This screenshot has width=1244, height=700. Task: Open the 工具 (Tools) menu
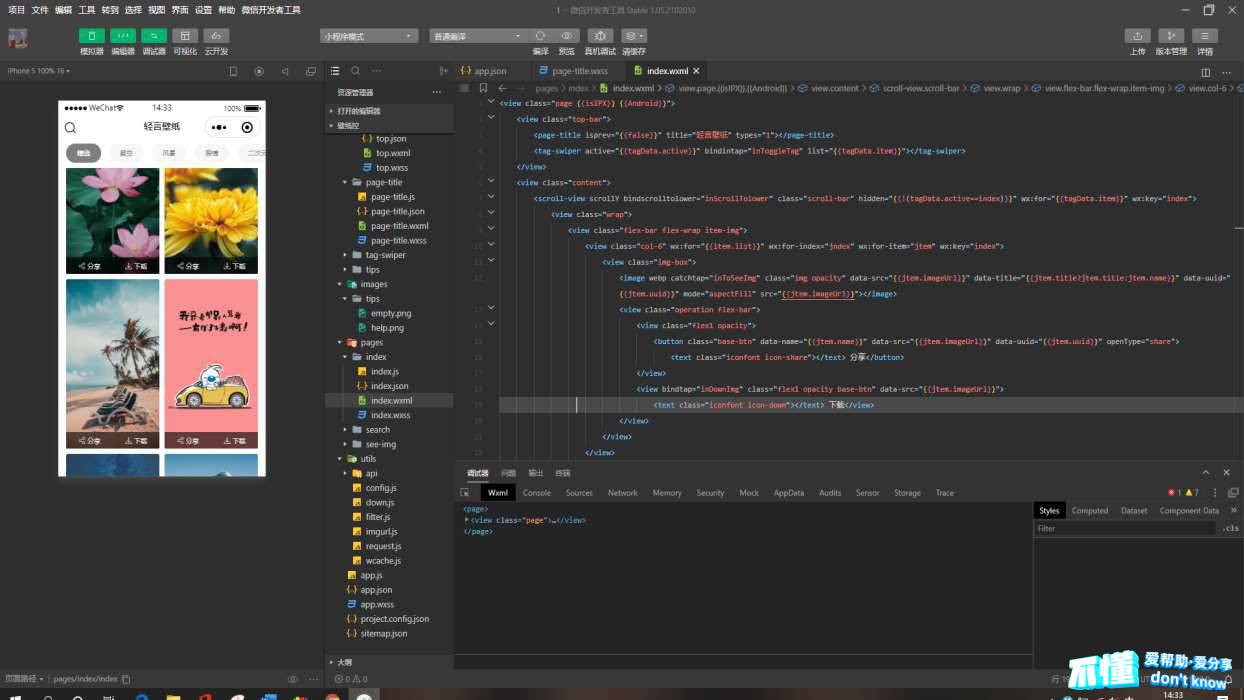coord(87,10)
